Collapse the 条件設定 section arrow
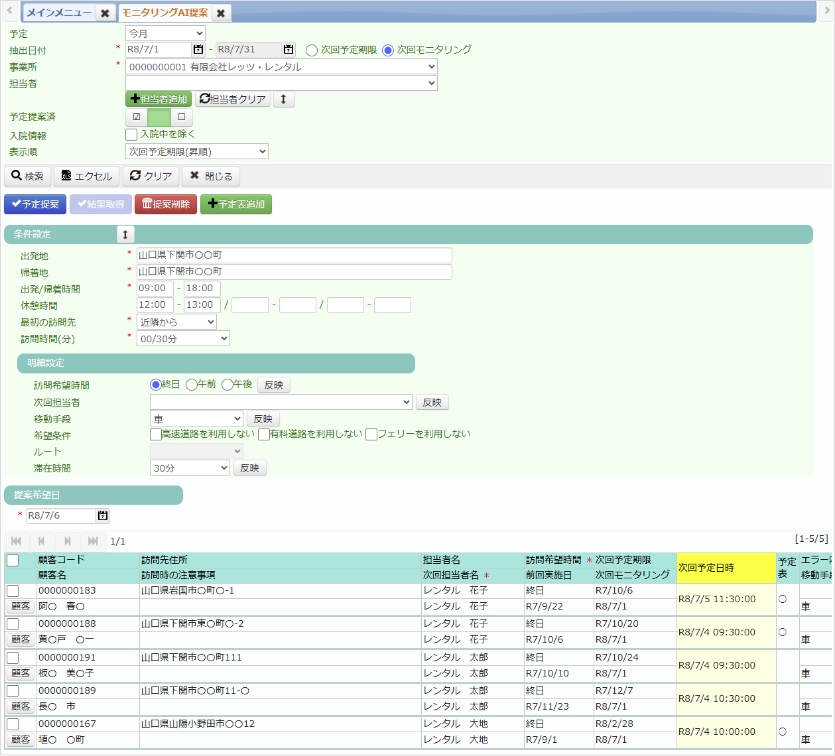This screenshot has height=756, width=835. pos(125,234)
